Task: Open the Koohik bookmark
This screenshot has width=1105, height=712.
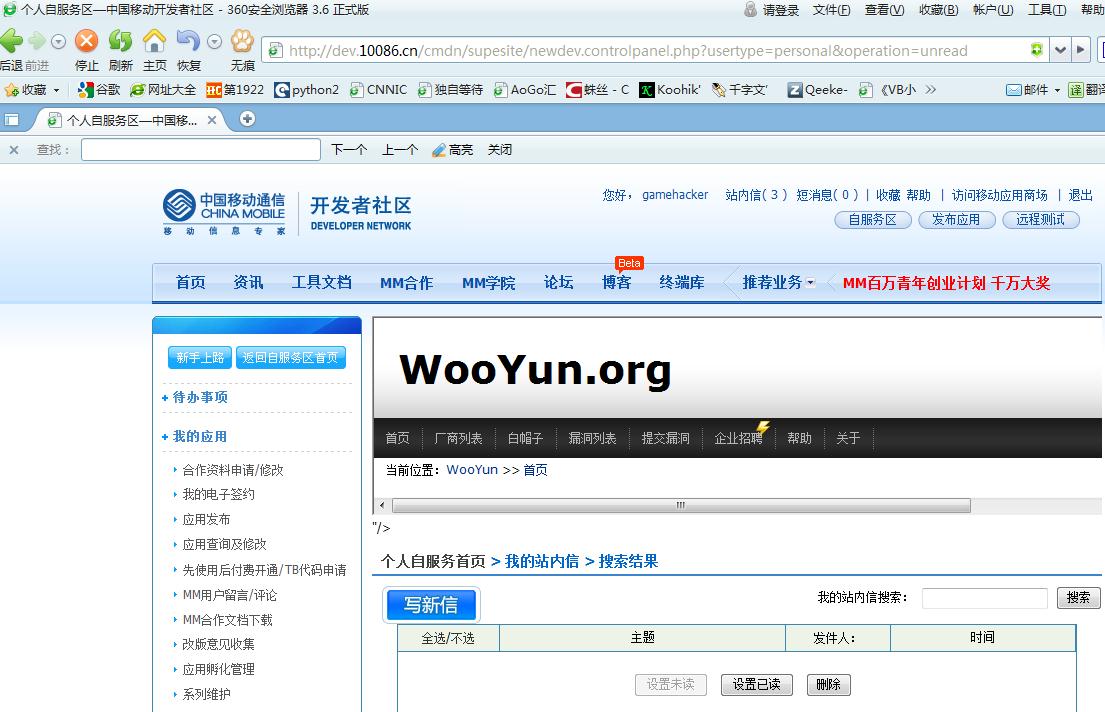Action: coord(670,90)
